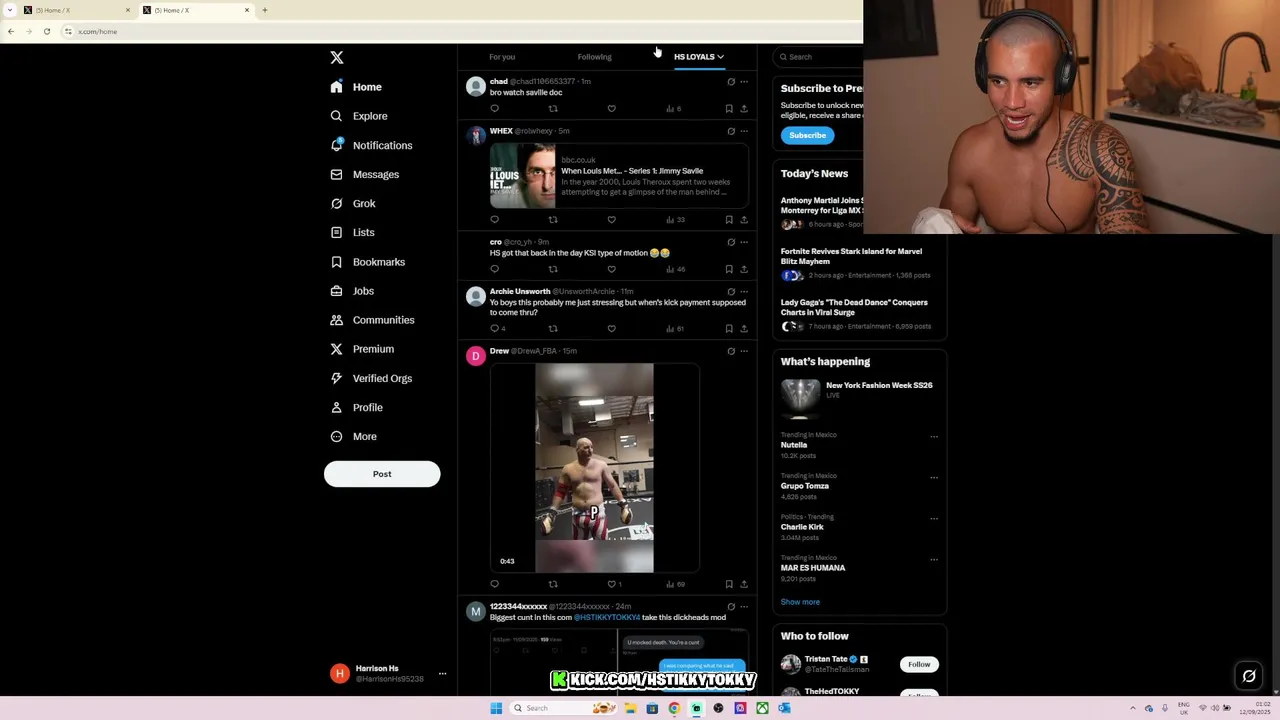
Task: Open Notifications in the sidebar
Action: click(371, 145)
